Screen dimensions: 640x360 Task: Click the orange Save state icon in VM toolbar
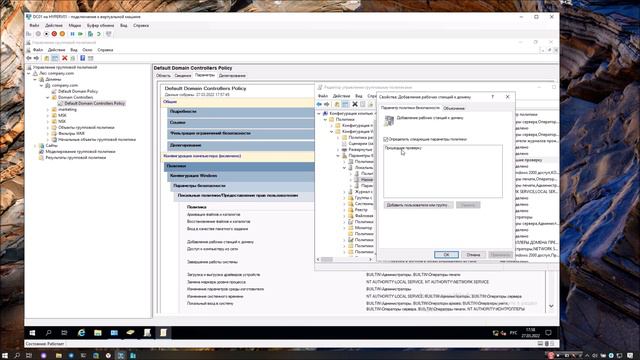coord(62,34)
